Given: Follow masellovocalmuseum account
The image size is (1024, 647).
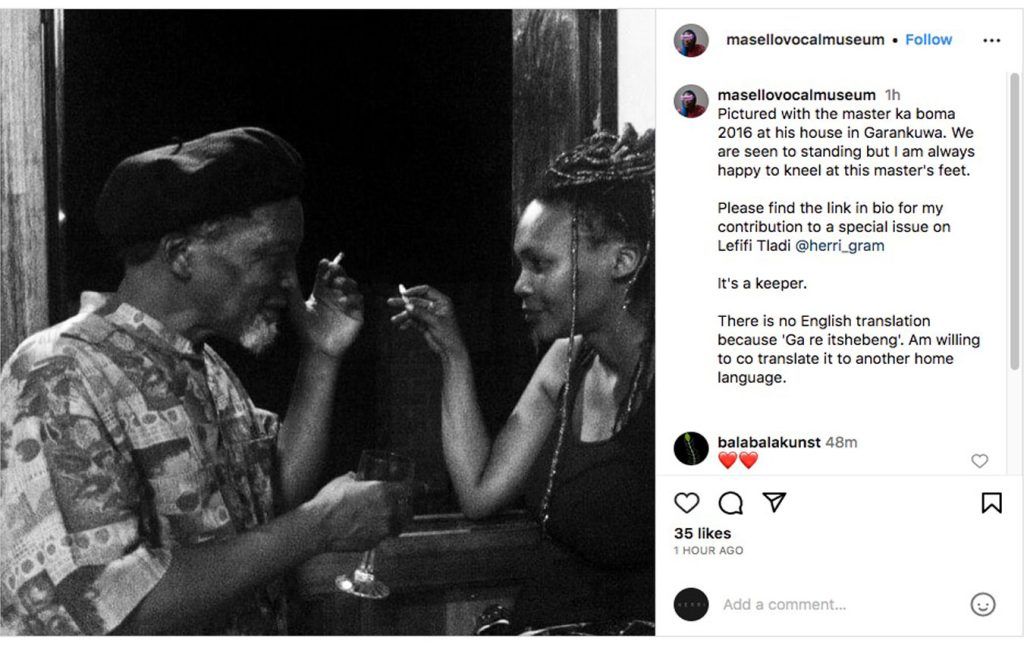Looking at the screenshot, I should (928, 40).
